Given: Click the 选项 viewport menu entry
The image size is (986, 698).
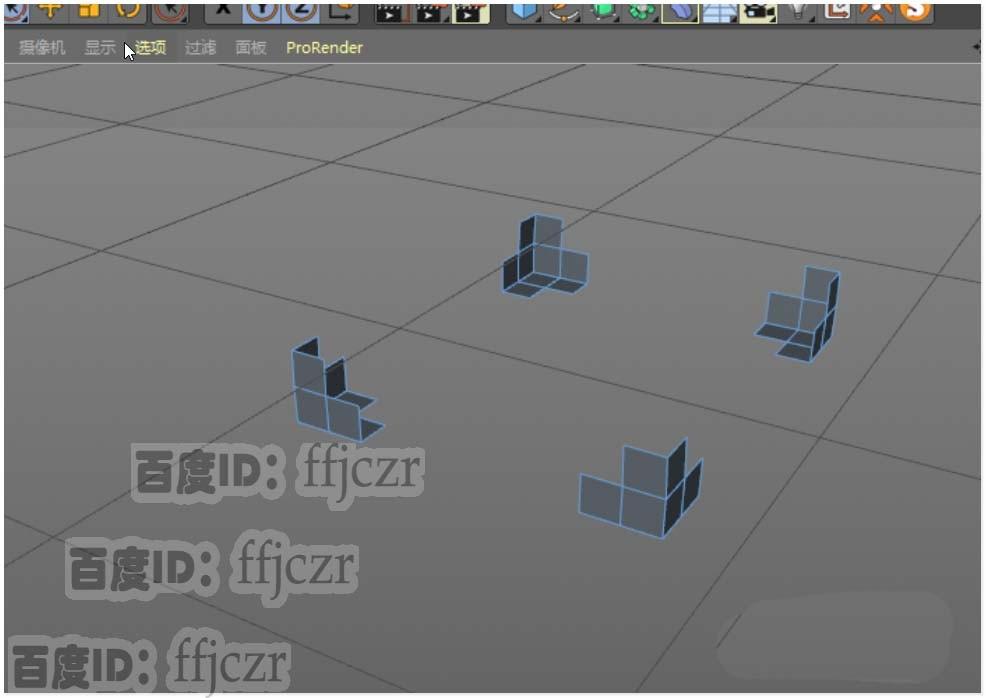Looking at the screenshot, I should pos(148,46).
